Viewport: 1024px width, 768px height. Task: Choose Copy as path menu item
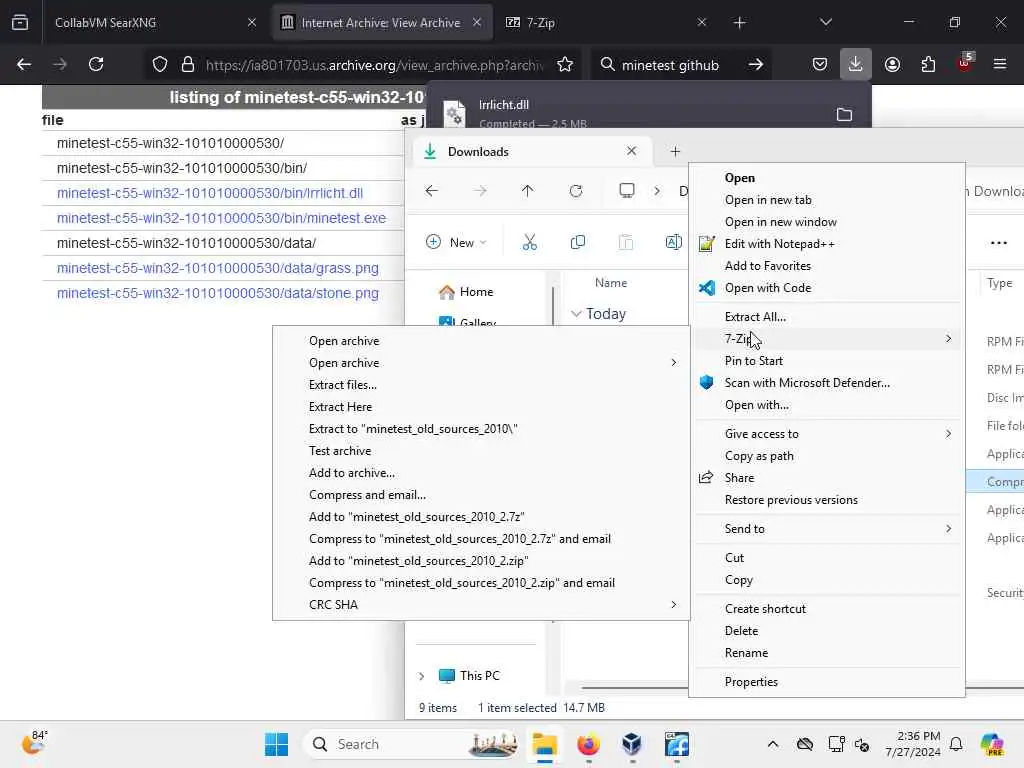tap(759, 456)
